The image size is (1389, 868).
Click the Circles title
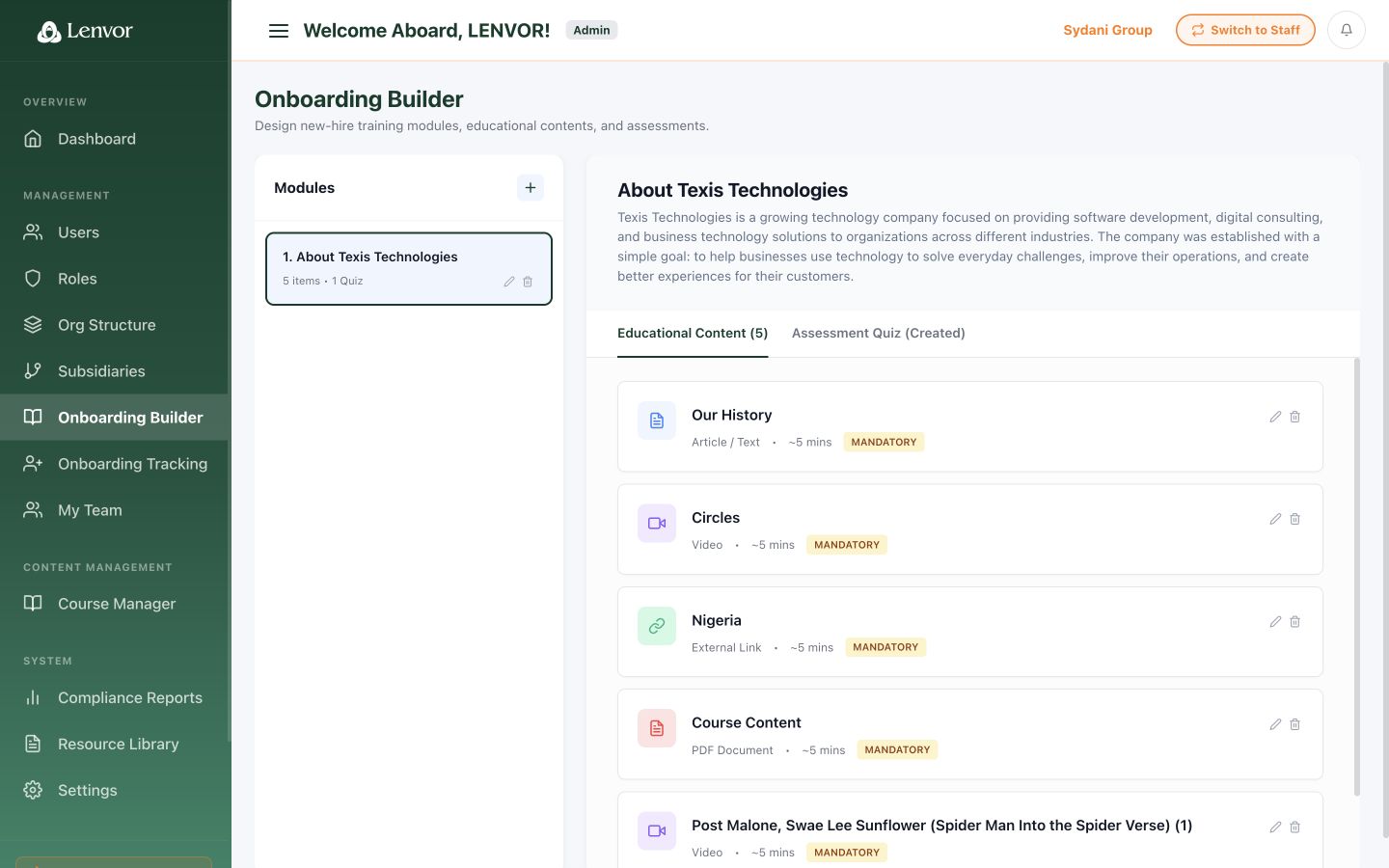click(x=716, y=518)
